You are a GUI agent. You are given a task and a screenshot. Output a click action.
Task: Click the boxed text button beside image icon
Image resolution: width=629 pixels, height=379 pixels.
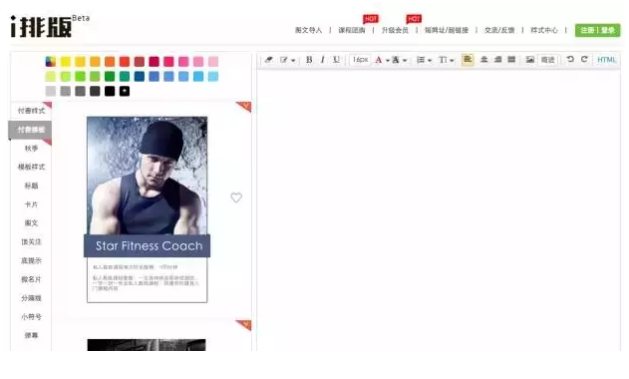click(x=548, y=60)
